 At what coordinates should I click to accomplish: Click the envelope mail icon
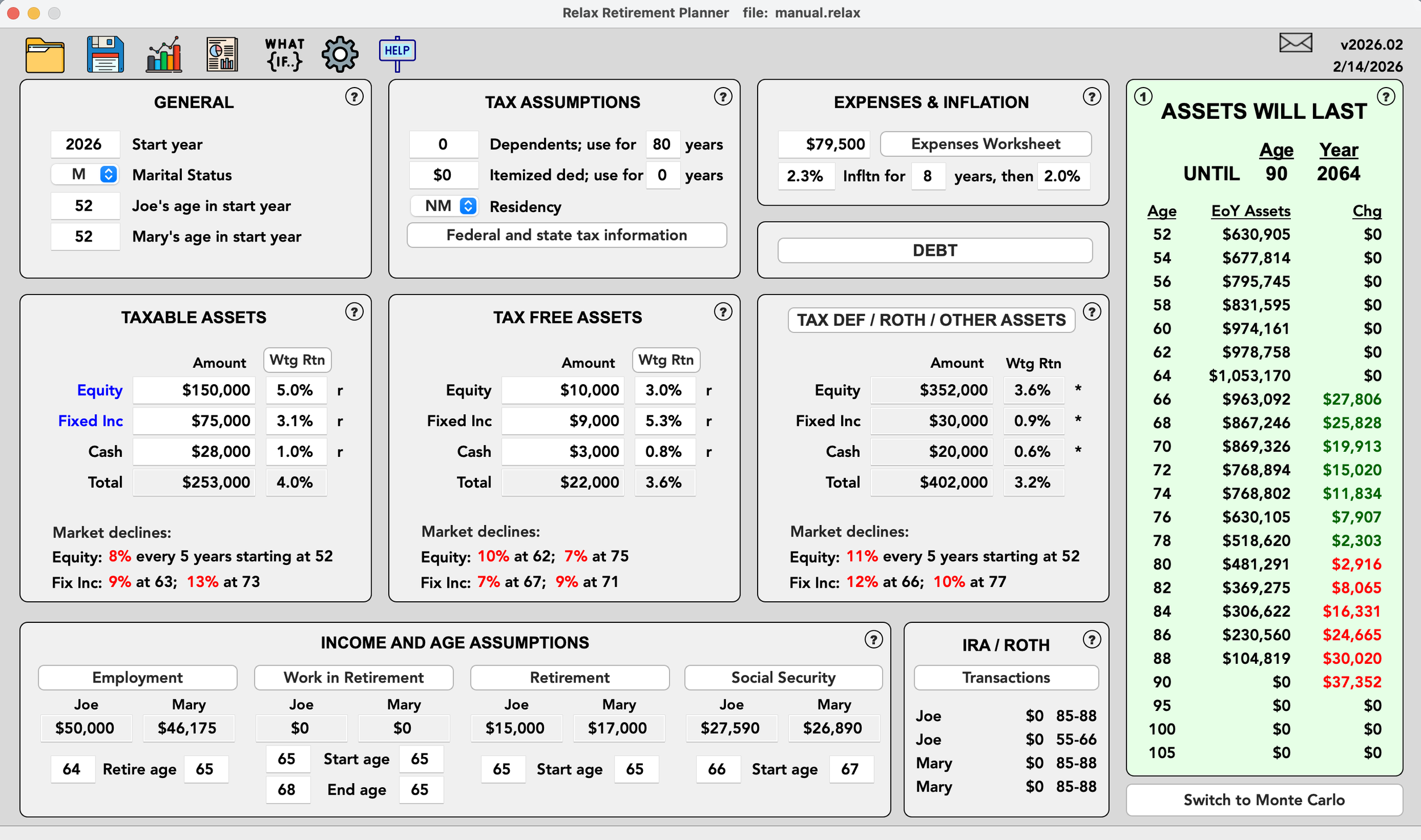(x=1295, y=43)
